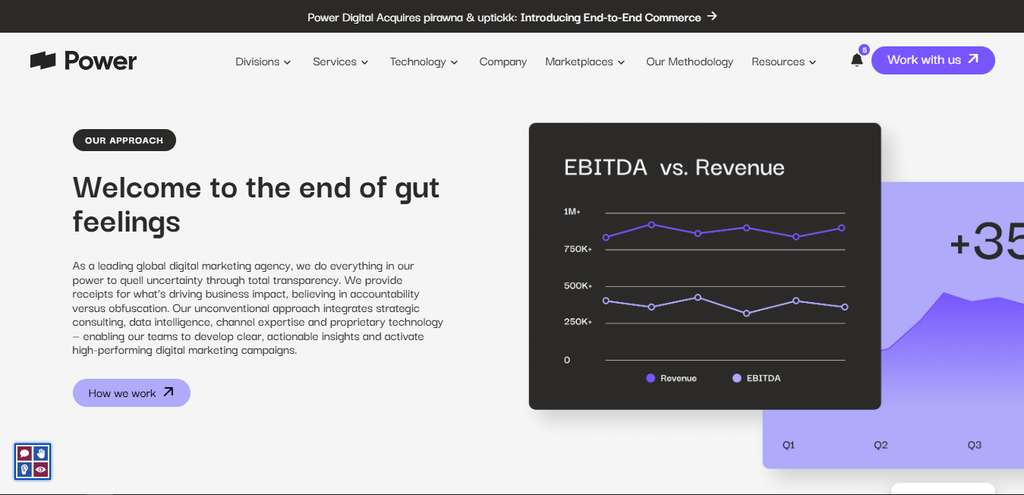Open the Company menu item
This screenshot has height=495, width=1024.
tap(503, 61)
